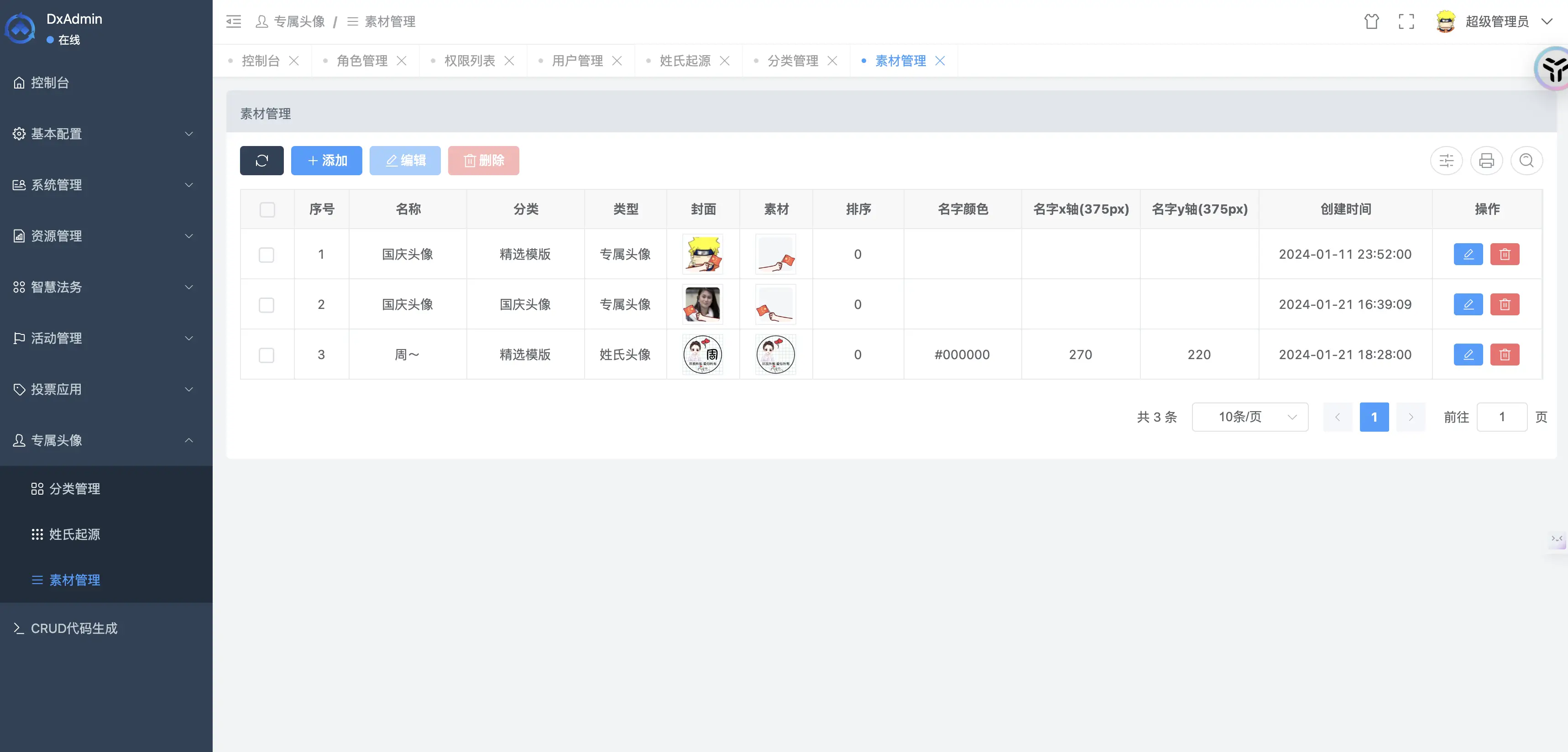Open 控制台 in the sidebar

tap(106, 83)
